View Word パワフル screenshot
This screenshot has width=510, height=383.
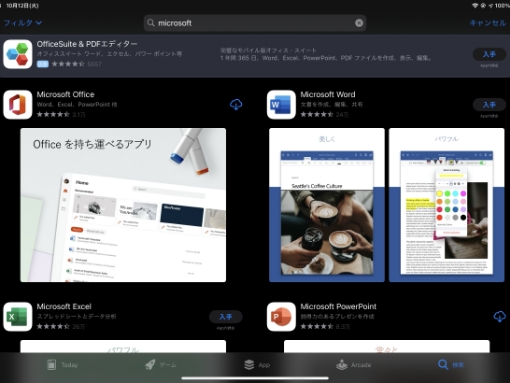[x=446, y=205]
